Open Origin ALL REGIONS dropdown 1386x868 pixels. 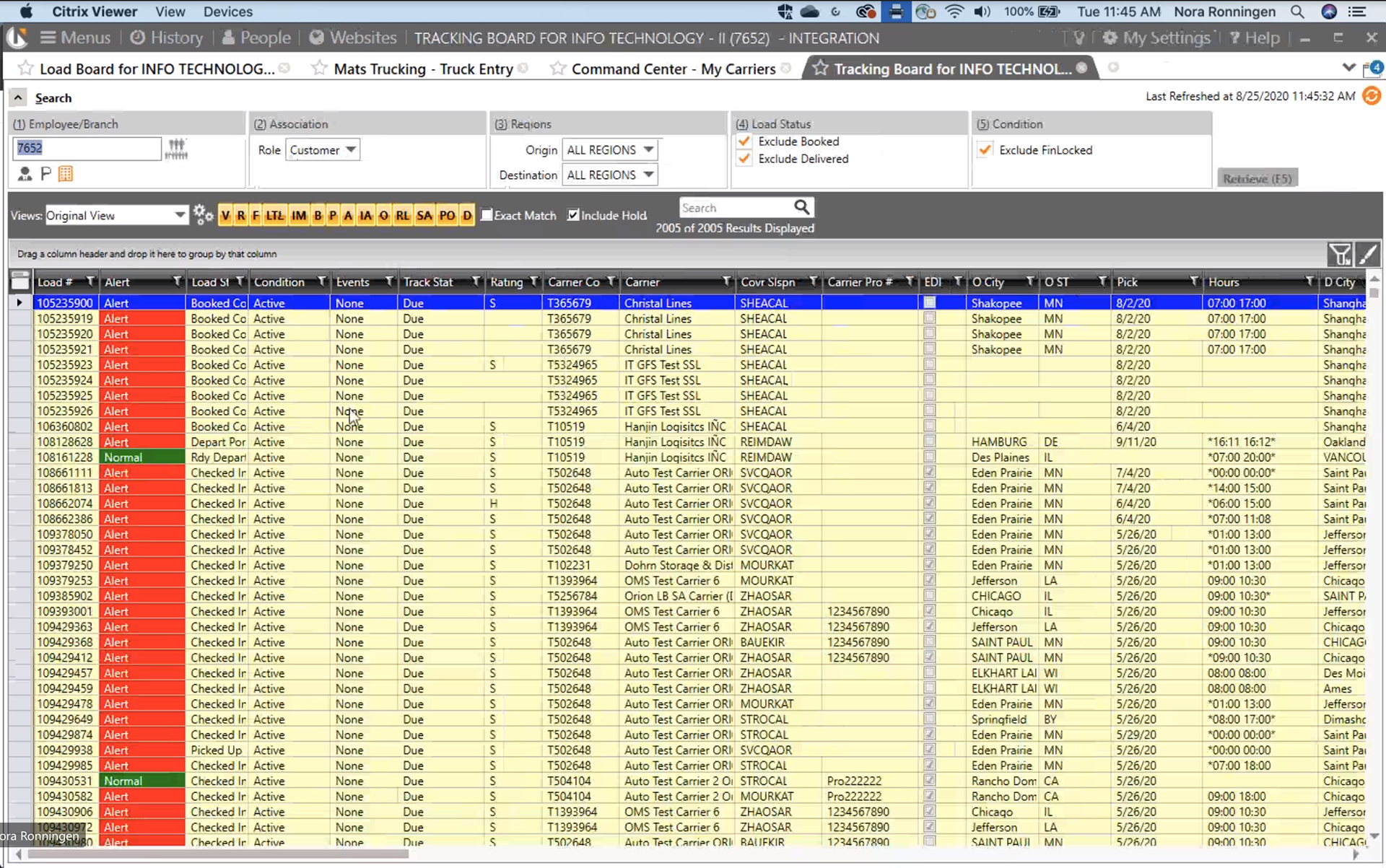click(610, 150)
